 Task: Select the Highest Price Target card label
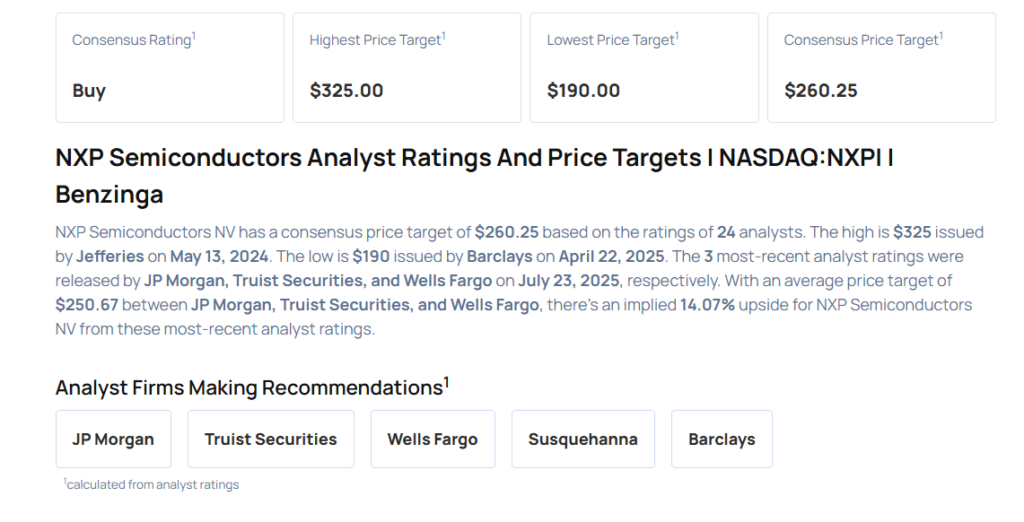tap(377, 40)
